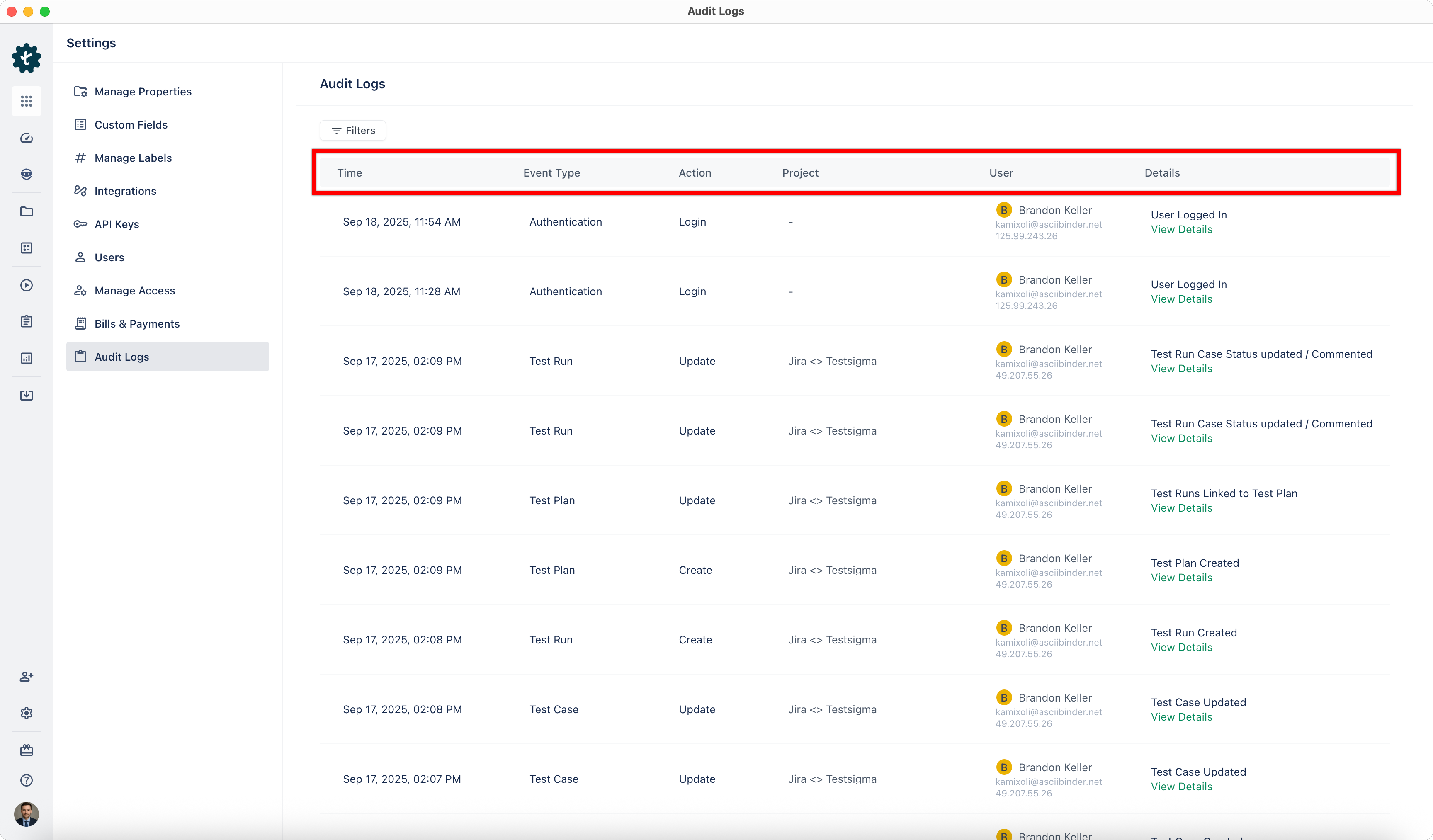Click the play circle runs icon

[x=26, y=285]
